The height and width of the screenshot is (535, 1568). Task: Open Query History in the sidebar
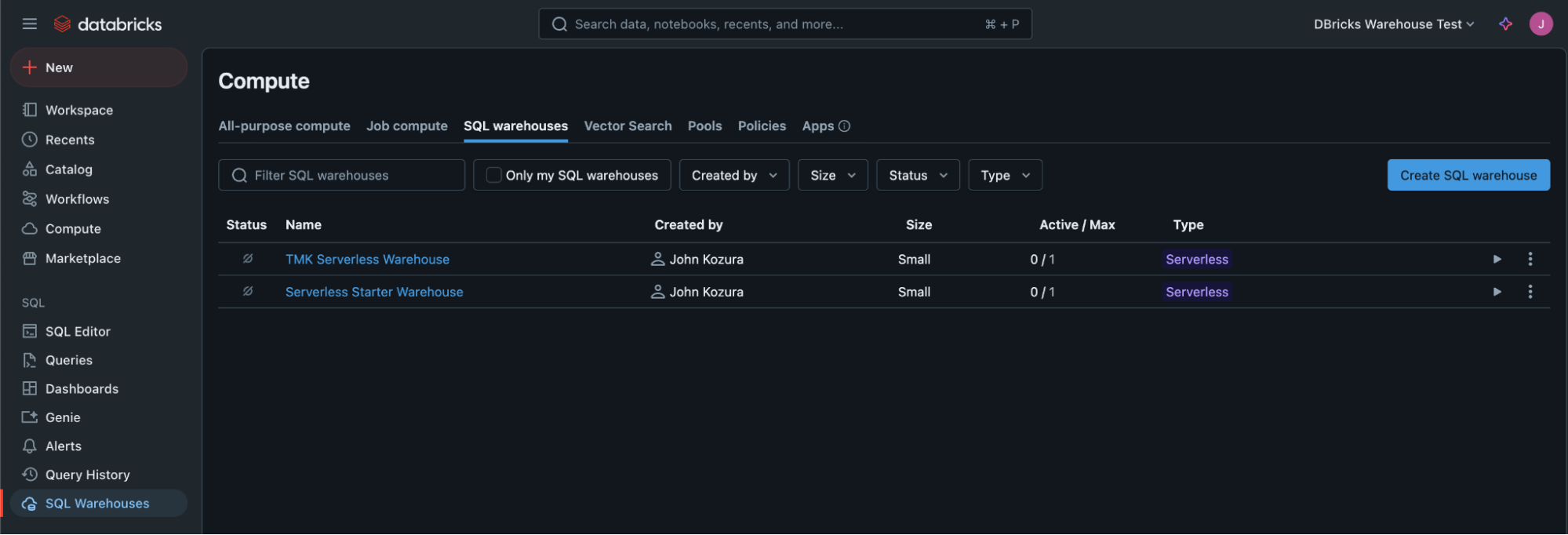point(98,475)
